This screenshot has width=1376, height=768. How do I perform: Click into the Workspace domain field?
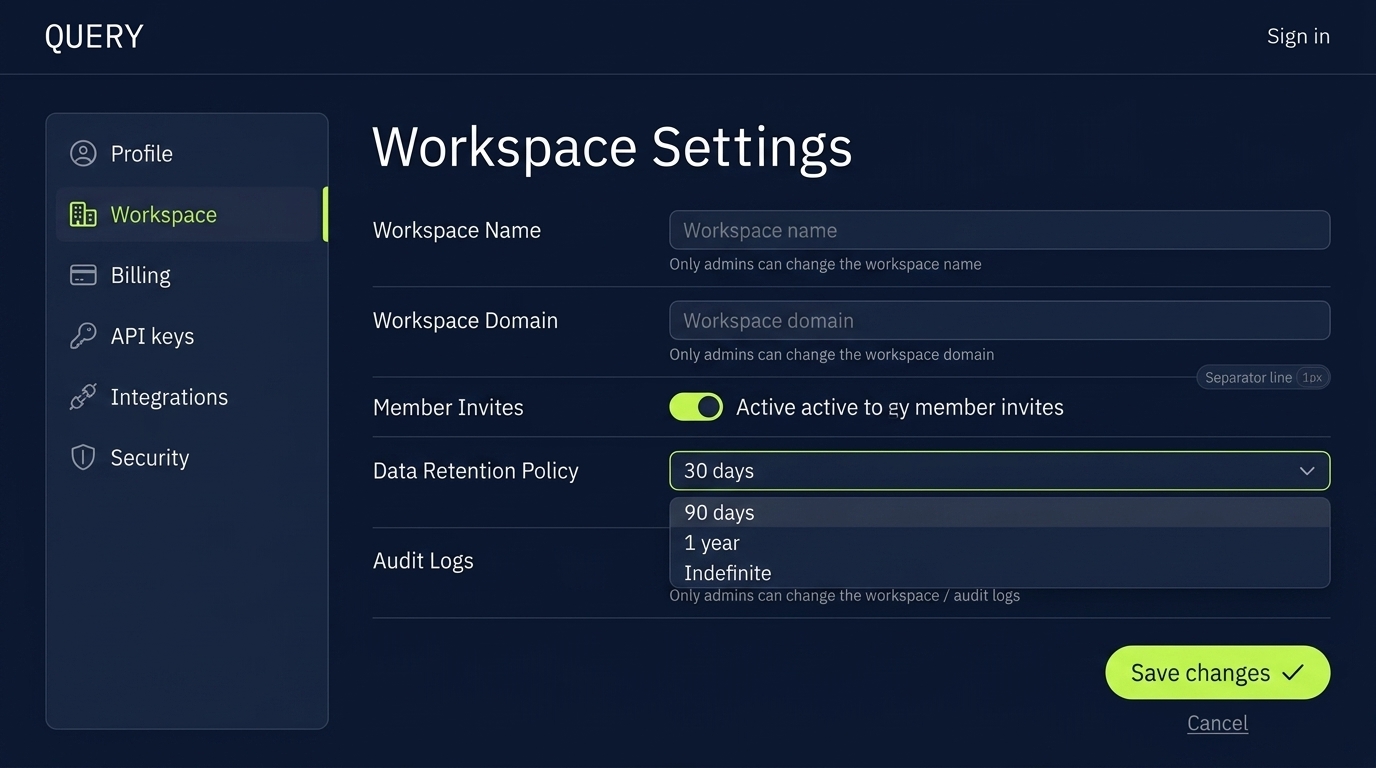[x=999, y=321]
